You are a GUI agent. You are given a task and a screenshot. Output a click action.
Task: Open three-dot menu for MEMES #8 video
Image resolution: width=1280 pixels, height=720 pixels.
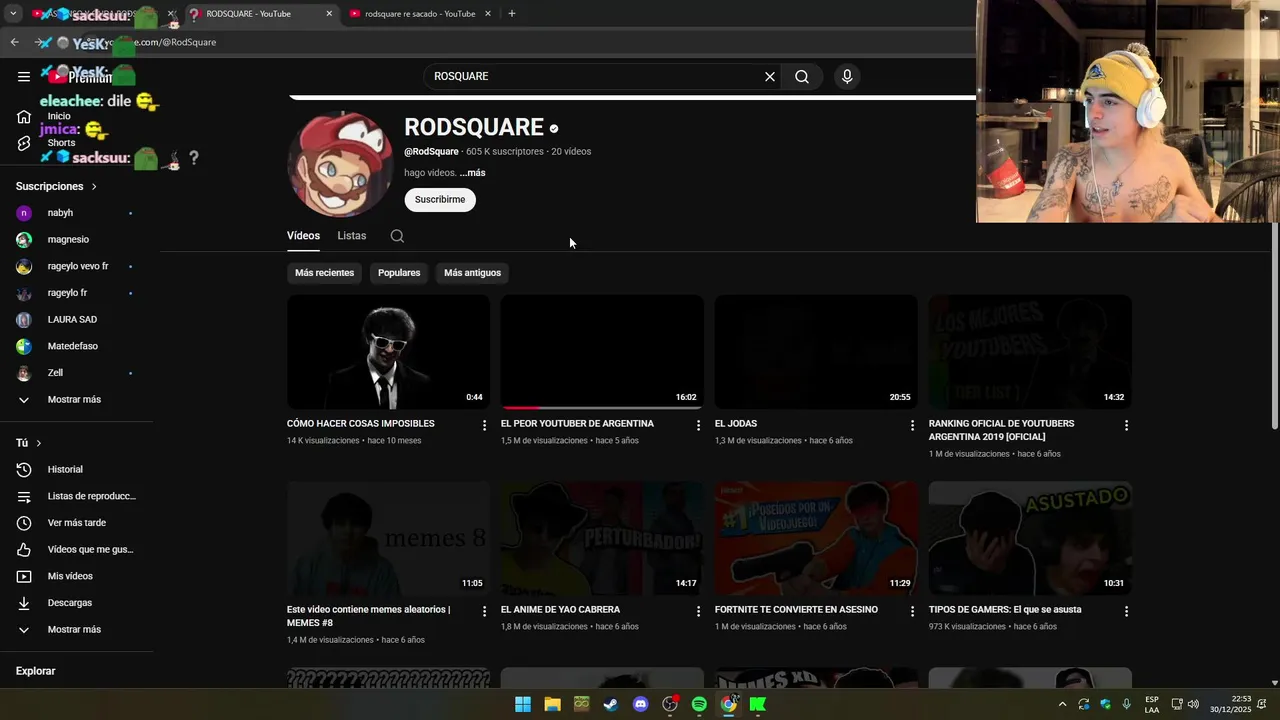[484, 611]
